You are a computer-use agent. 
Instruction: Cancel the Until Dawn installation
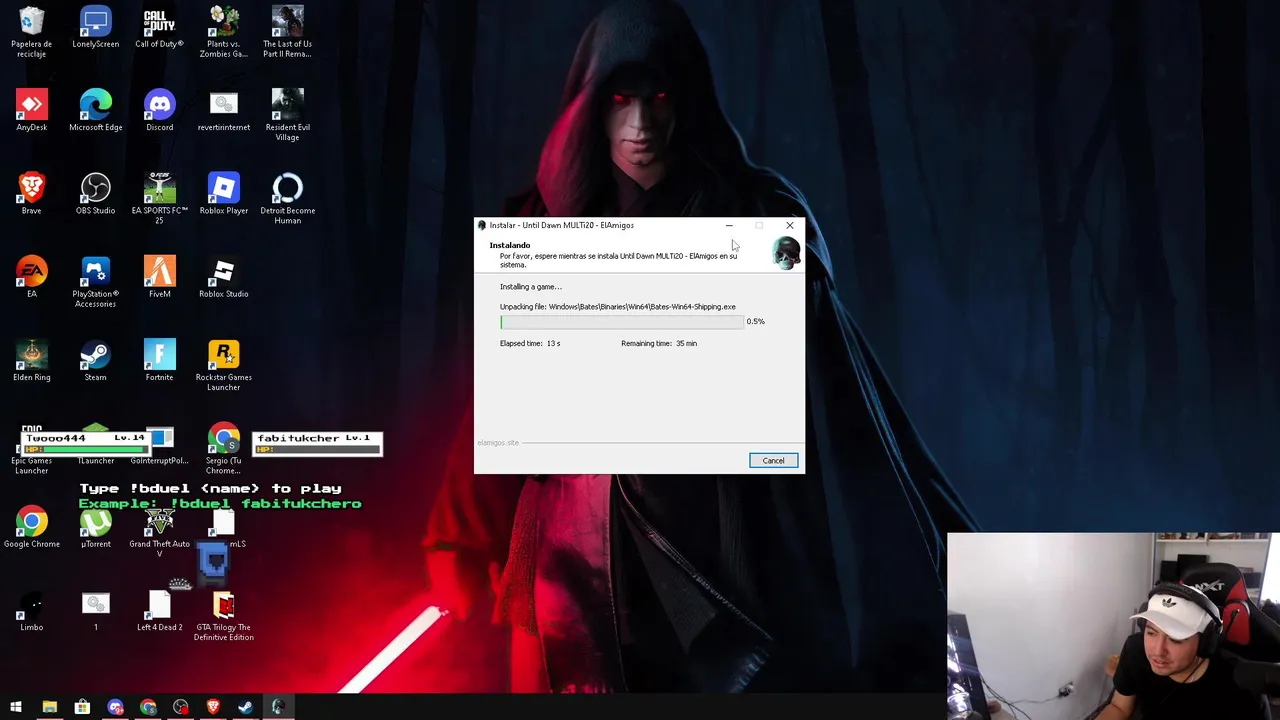(773, 460)
